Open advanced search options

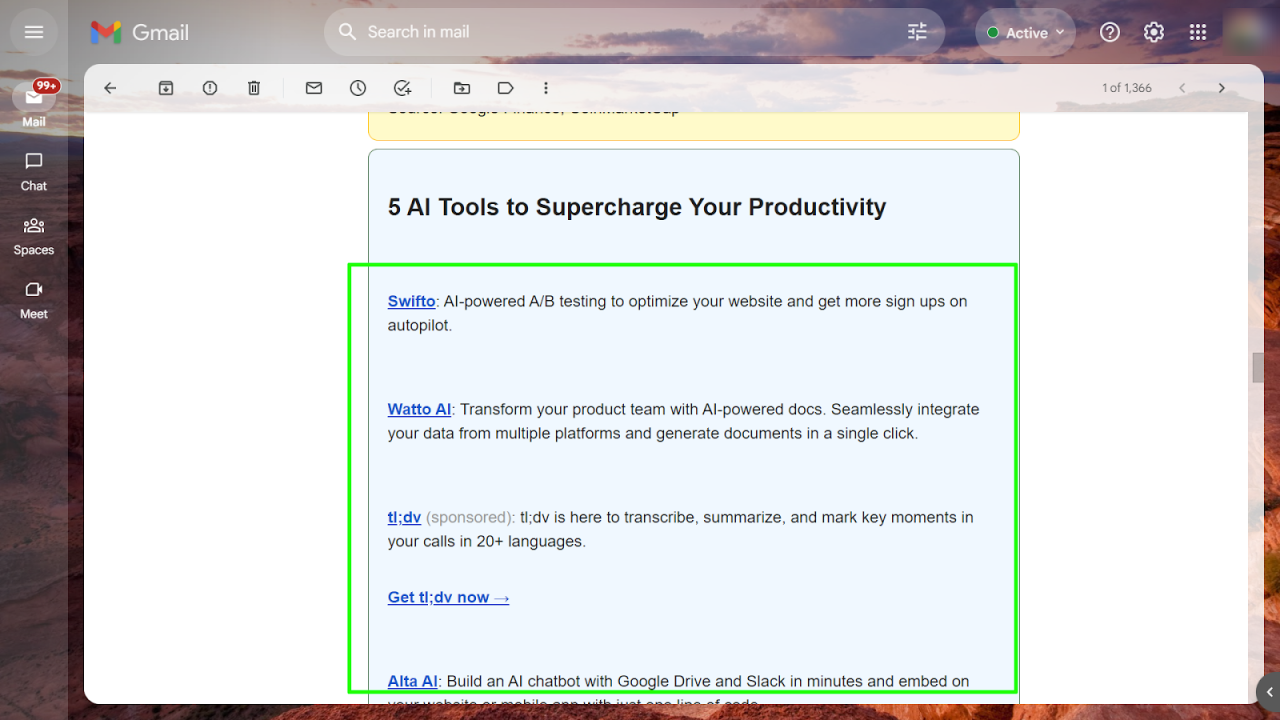click(x=916, y=31)
